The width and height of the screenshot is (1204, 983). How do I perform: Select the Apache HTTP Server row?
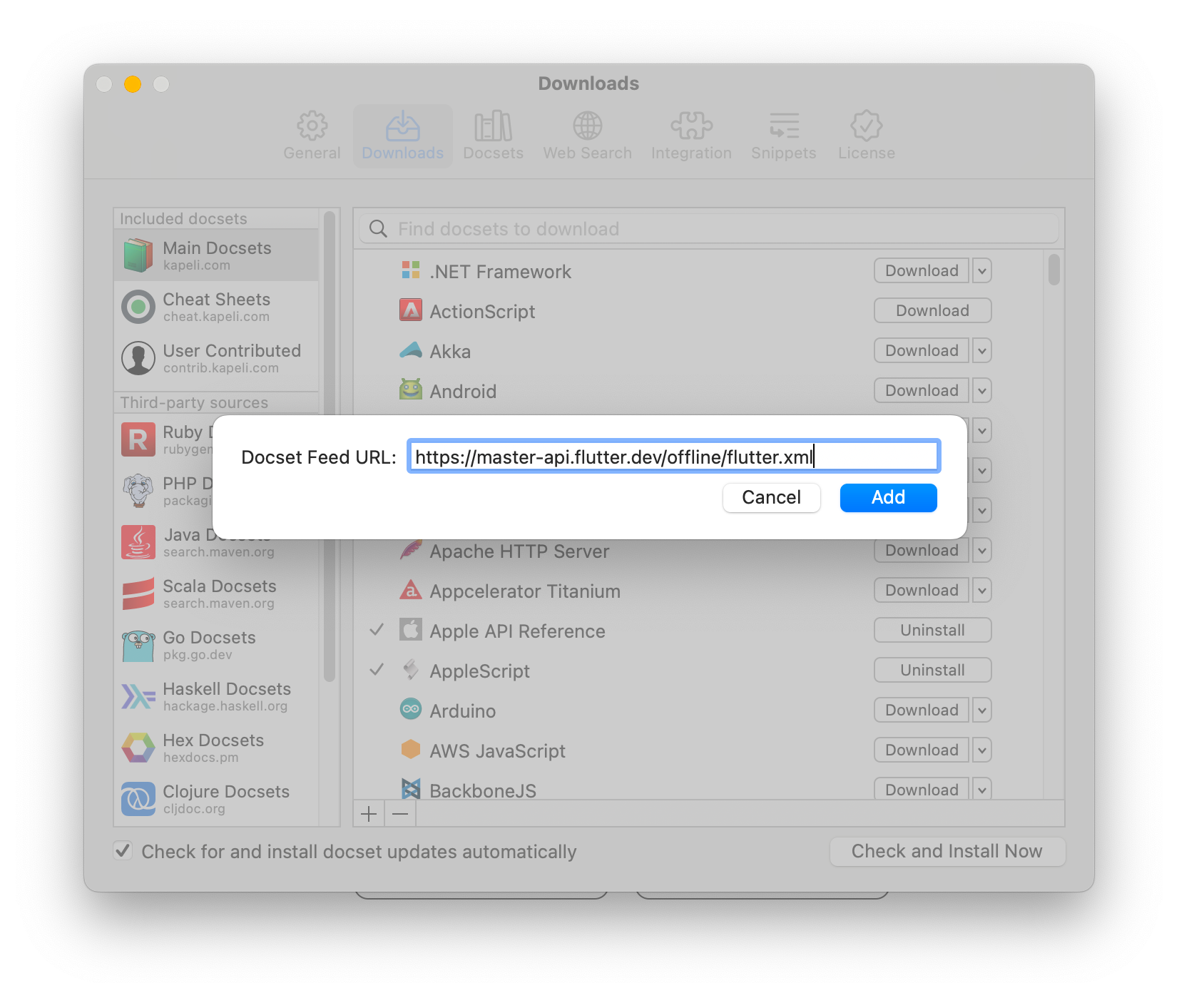(698, 551)
